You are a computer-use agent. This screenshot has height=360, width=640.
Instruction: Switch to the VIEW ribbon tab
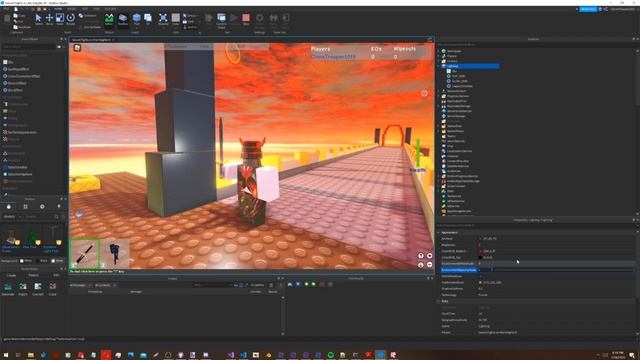(x=96, y=9)
